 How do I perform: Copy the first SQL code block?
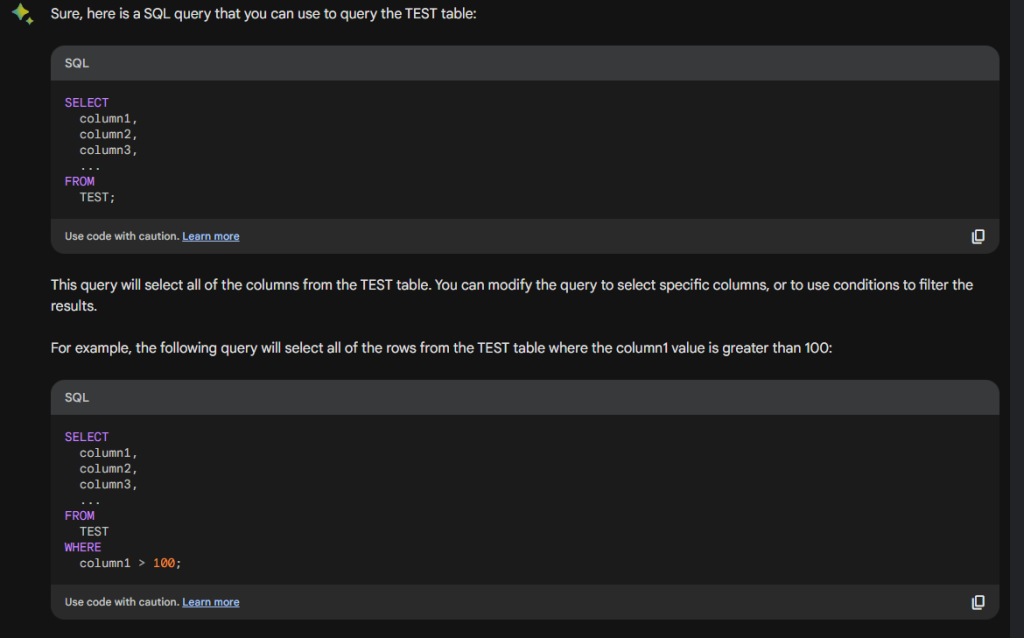(x=978, y=236)
